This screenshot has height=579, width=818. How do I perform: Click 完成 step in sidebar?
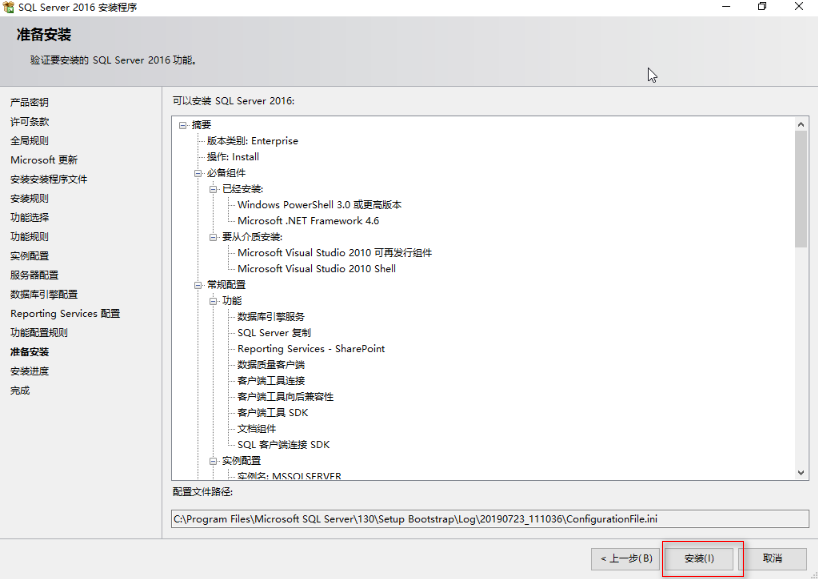(x=20, y=391)
